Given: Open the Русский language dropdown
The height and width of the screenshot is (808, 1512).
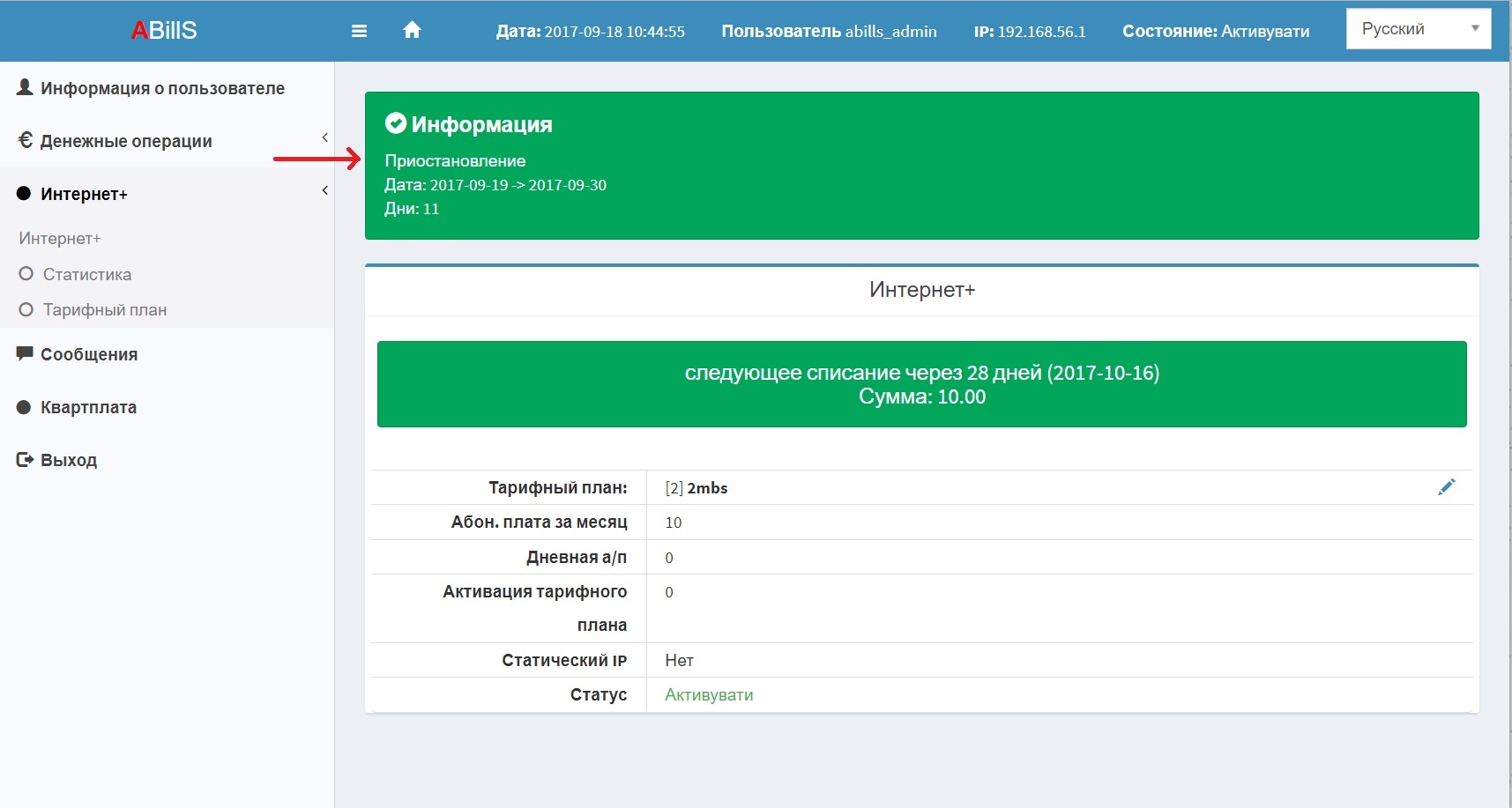Looking at the screenshot, I should [x=1418, y=29].
